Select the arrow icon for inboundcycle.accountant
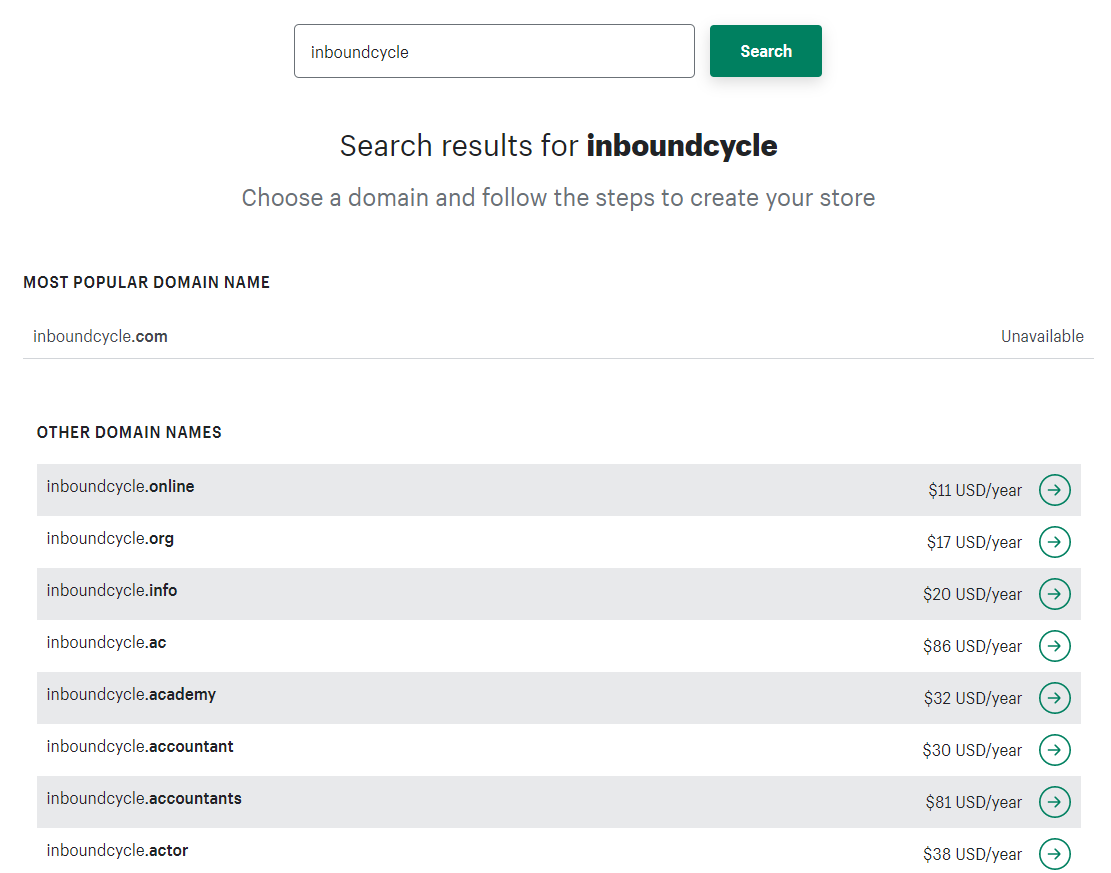The width and height of the screenshot is (1111, 873). [1054, 750]
